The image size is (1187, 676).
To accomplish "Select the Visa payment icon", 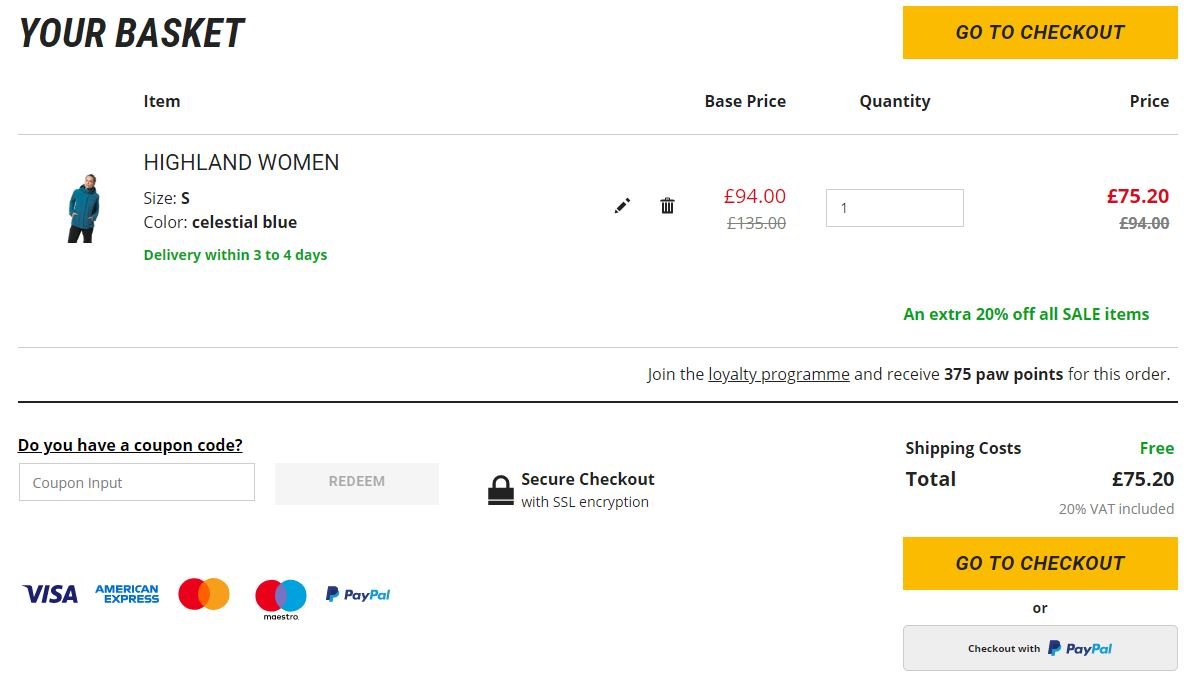I will pos(49,593).
